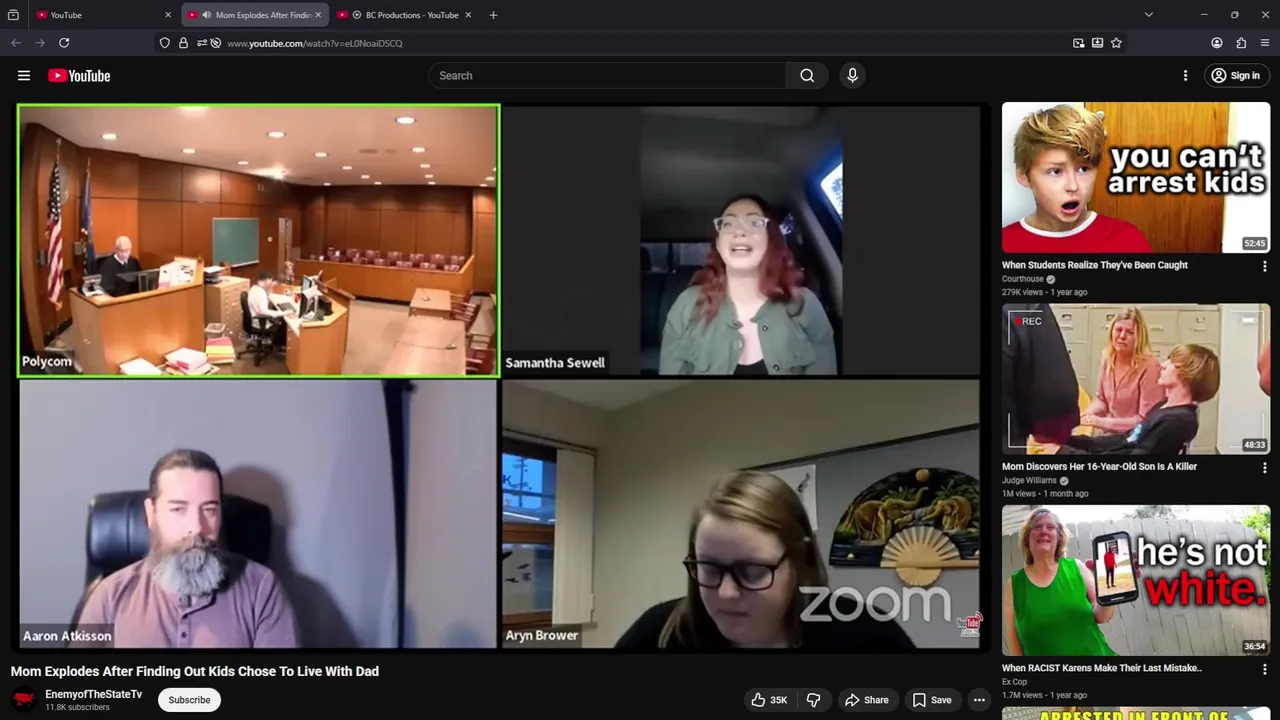Click the video title 'Mom Explodes After Finding Out'
Screen dimensions: 1280x720
195,671
